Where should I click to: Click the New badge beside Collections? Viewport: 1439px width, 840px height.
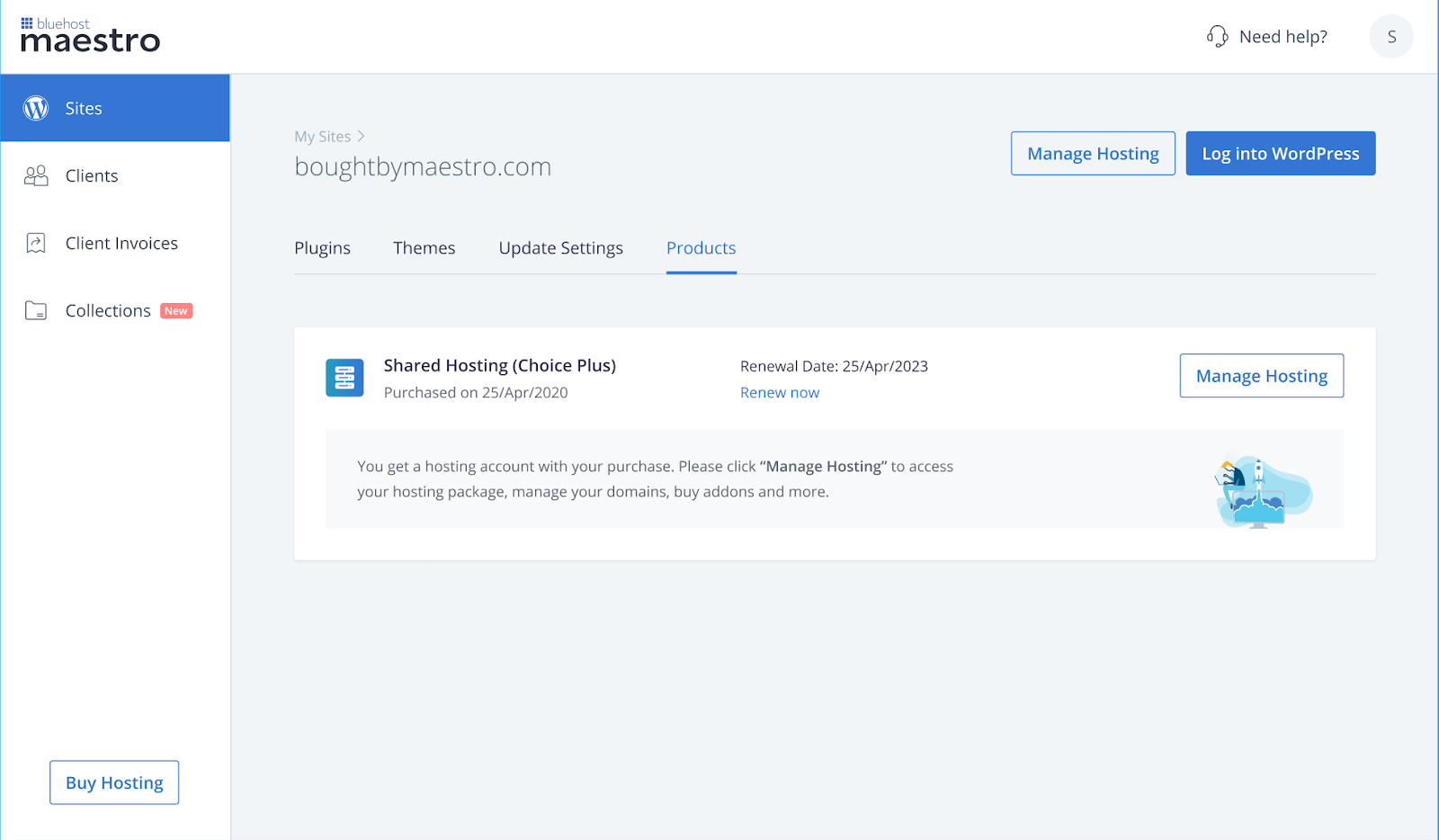(x=176, y=311)
